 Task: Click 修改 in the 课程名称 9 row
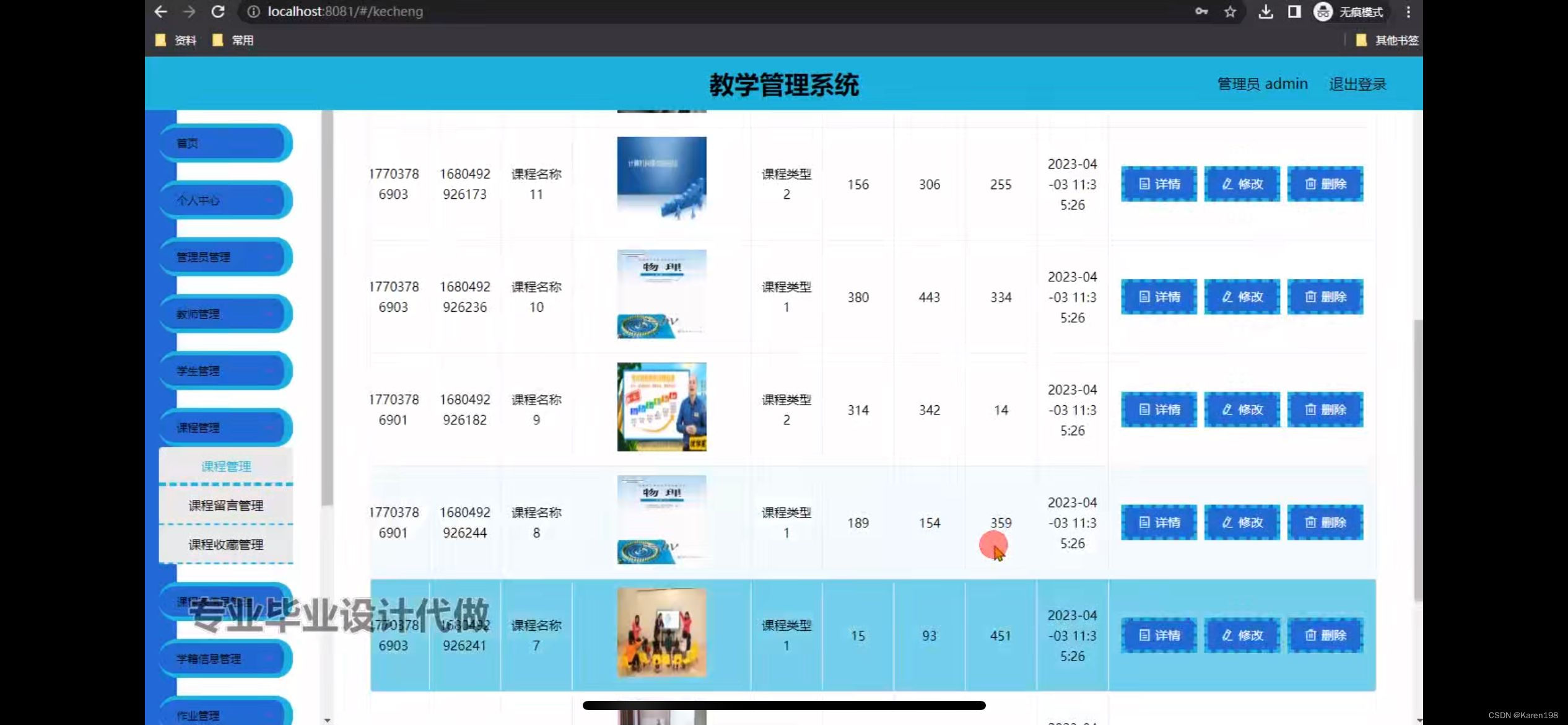tap(1242, 410)
